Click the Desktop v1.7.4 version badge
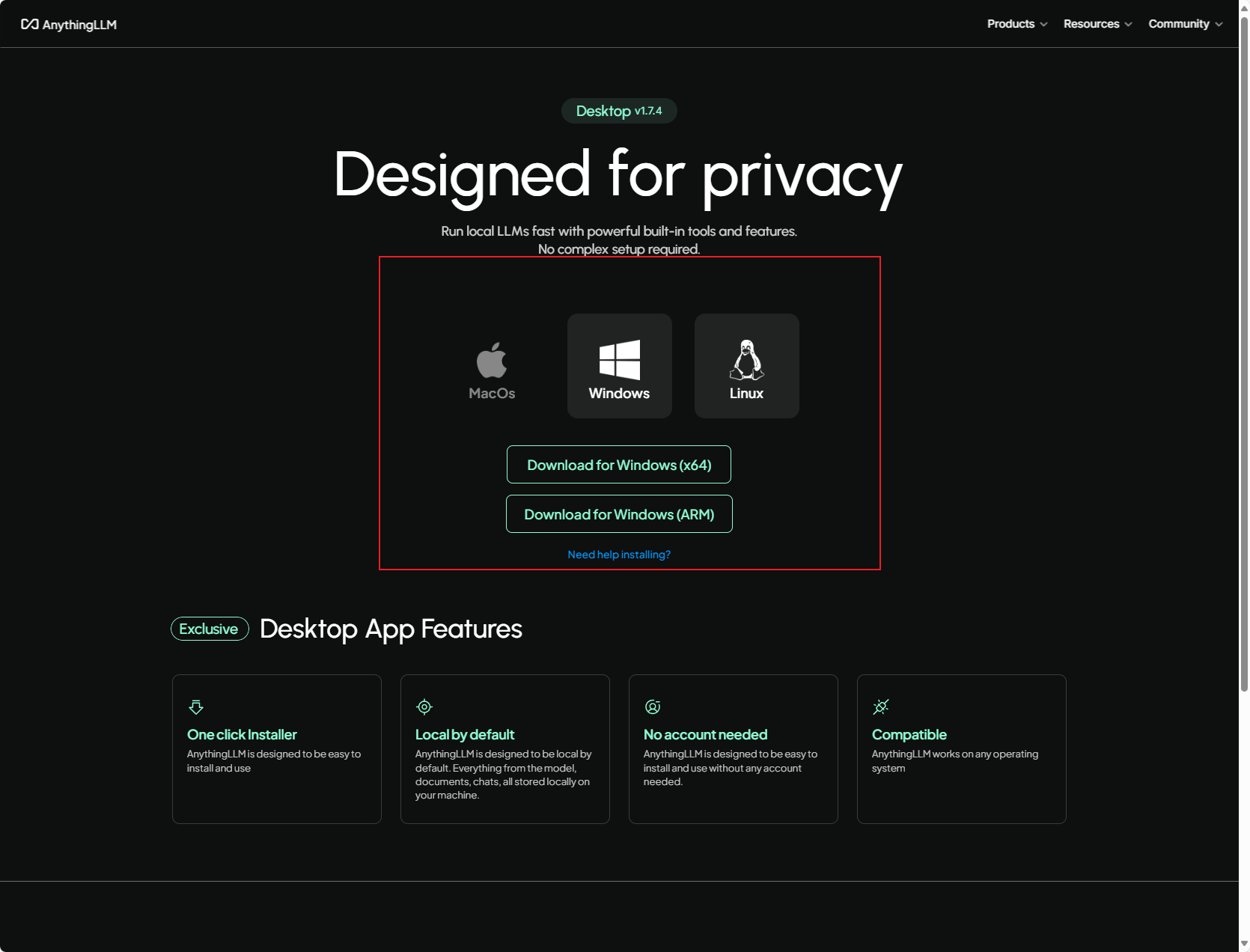 pos(619,111)
